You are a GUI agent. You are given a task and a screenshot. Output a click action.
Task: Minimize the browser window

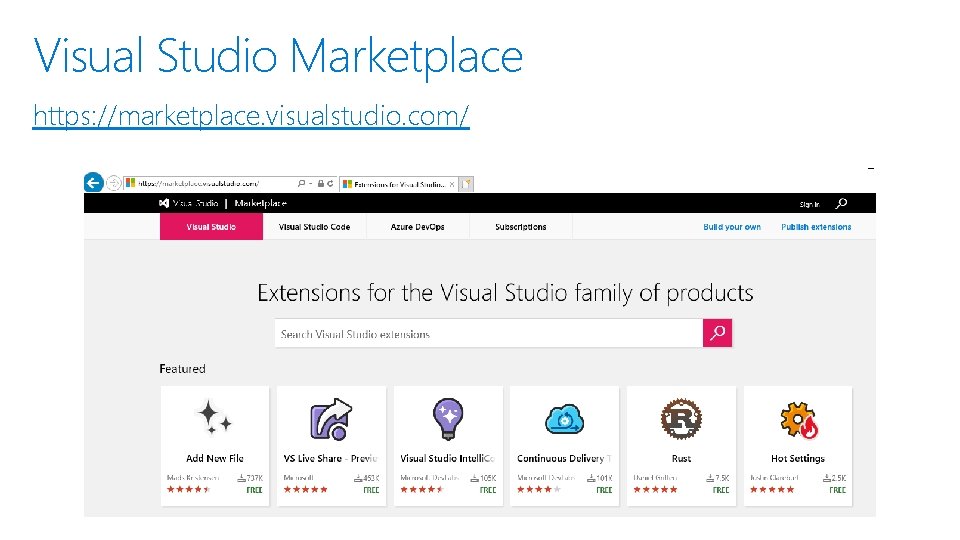coord(871,168)
